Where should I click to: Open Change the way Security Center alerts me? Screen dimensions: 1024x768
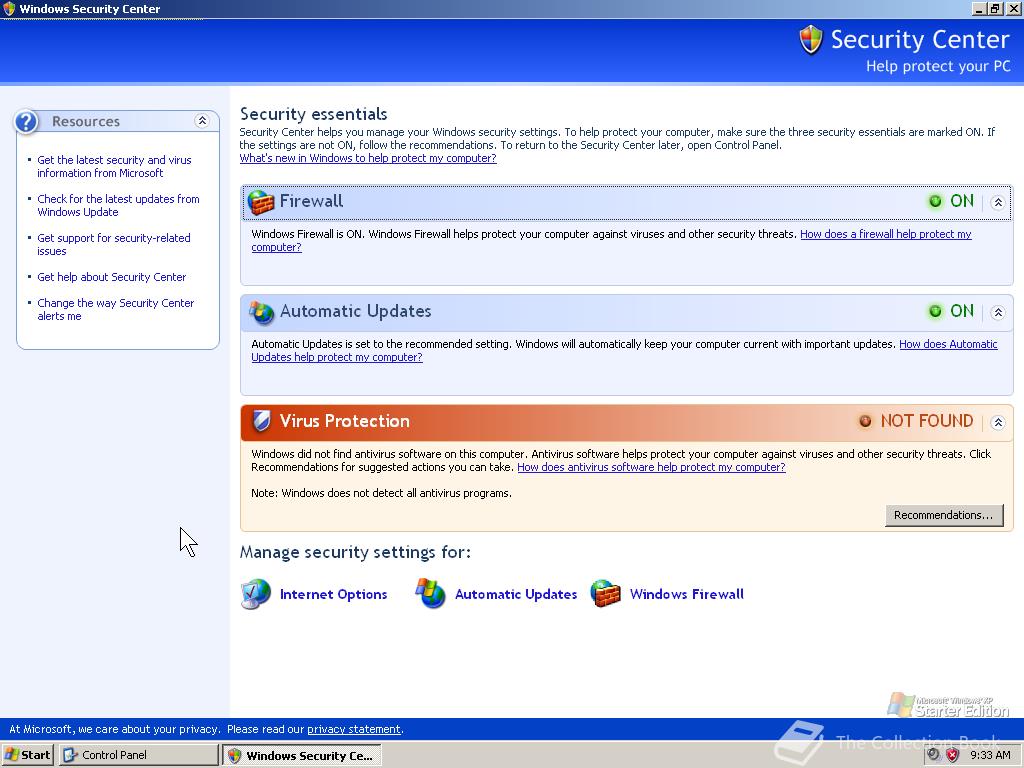point(116,310)
